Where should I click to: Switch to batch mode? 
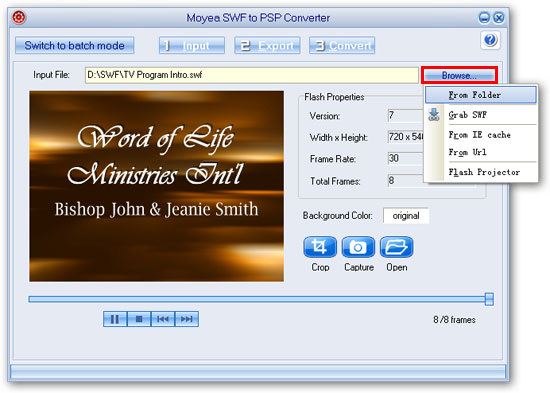(x=74, y=46)
